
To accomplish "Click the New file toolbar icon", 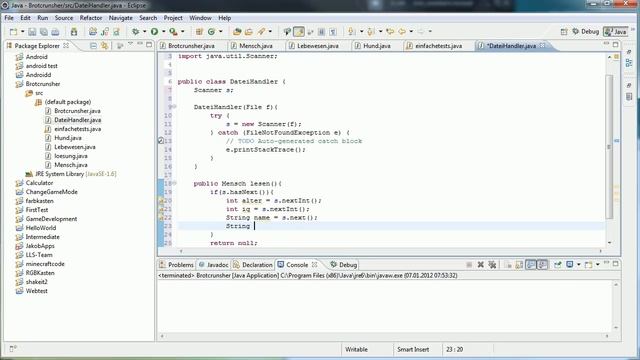I will (x=13, y=31).
